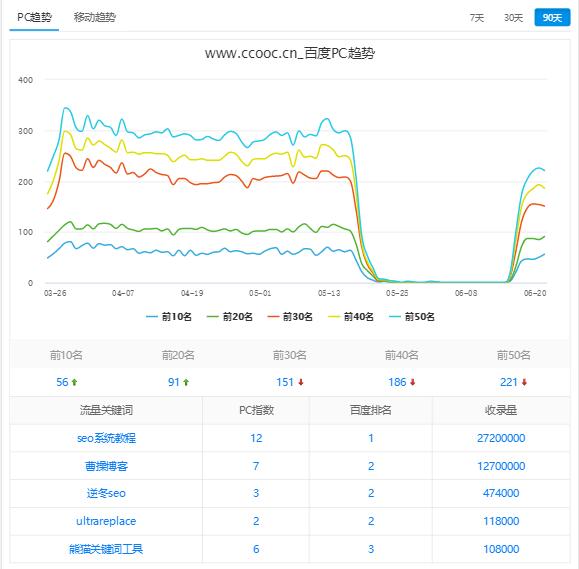Click PC指数 value 6 for 熊猫关键词工具
This screenshot has width=579, height=569.
pos(256,549)
